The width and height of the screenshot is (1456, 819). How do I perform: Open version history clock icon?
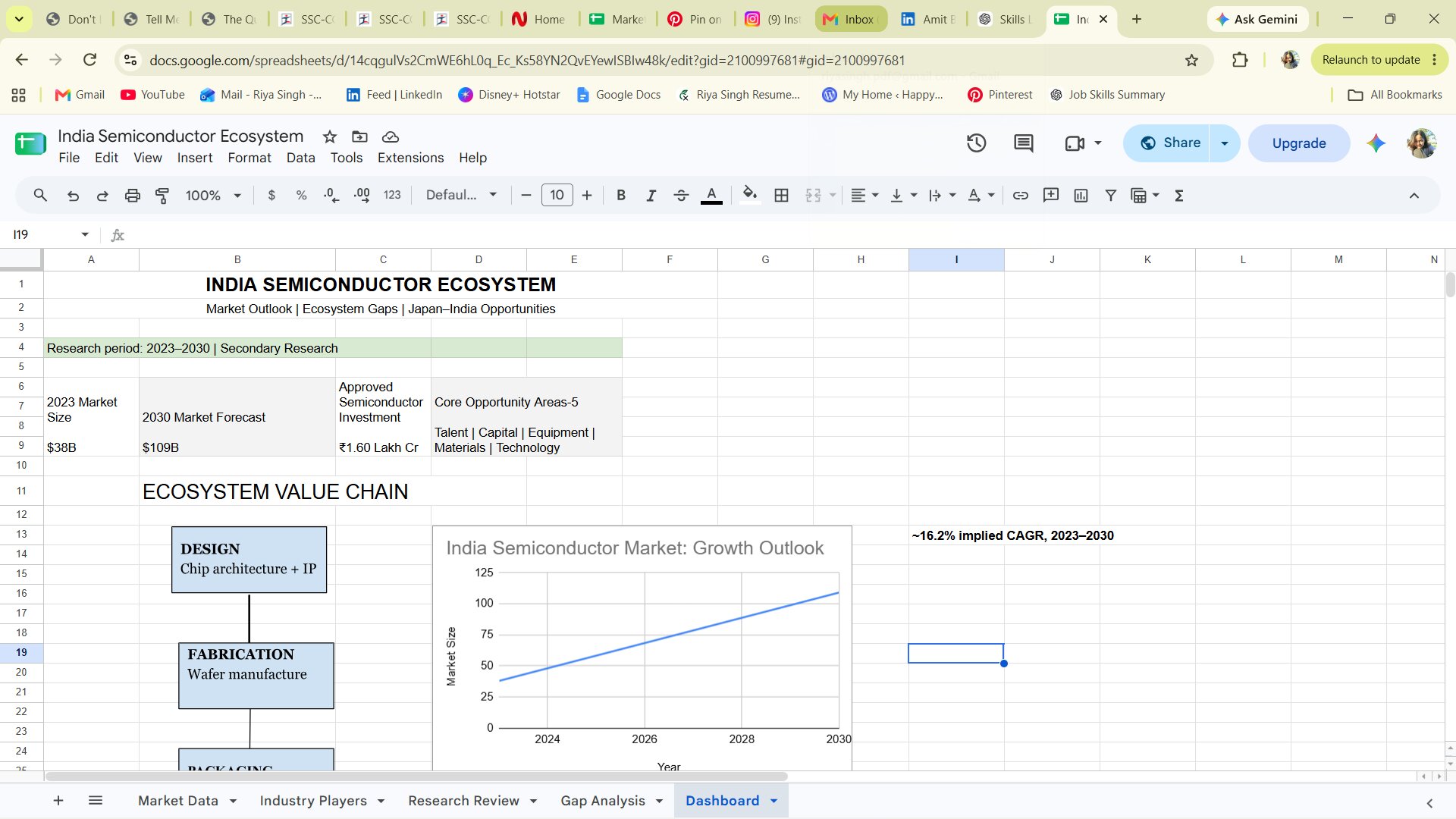click(x=976, y=143)
